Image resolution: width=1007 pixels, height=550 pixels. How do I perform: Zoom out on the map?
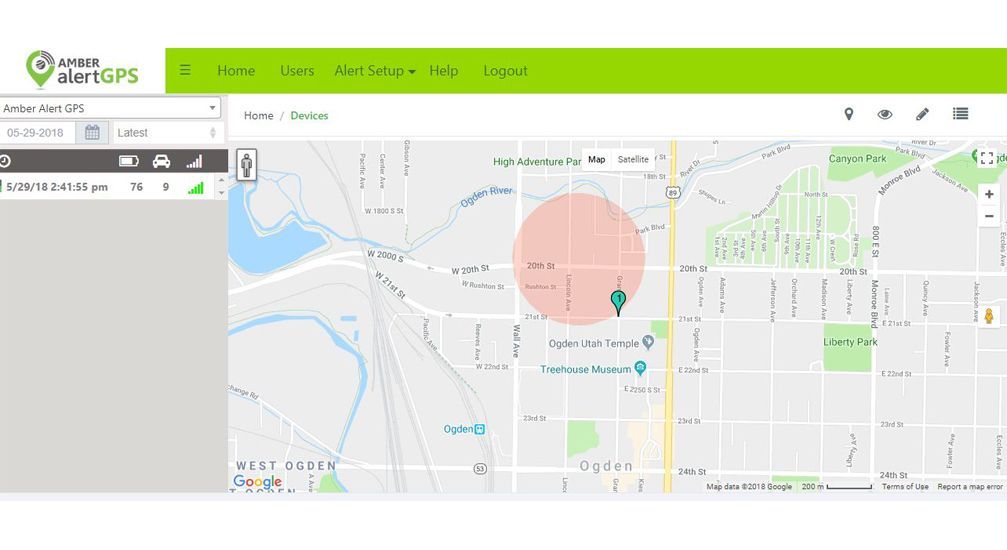click(989, 217)
